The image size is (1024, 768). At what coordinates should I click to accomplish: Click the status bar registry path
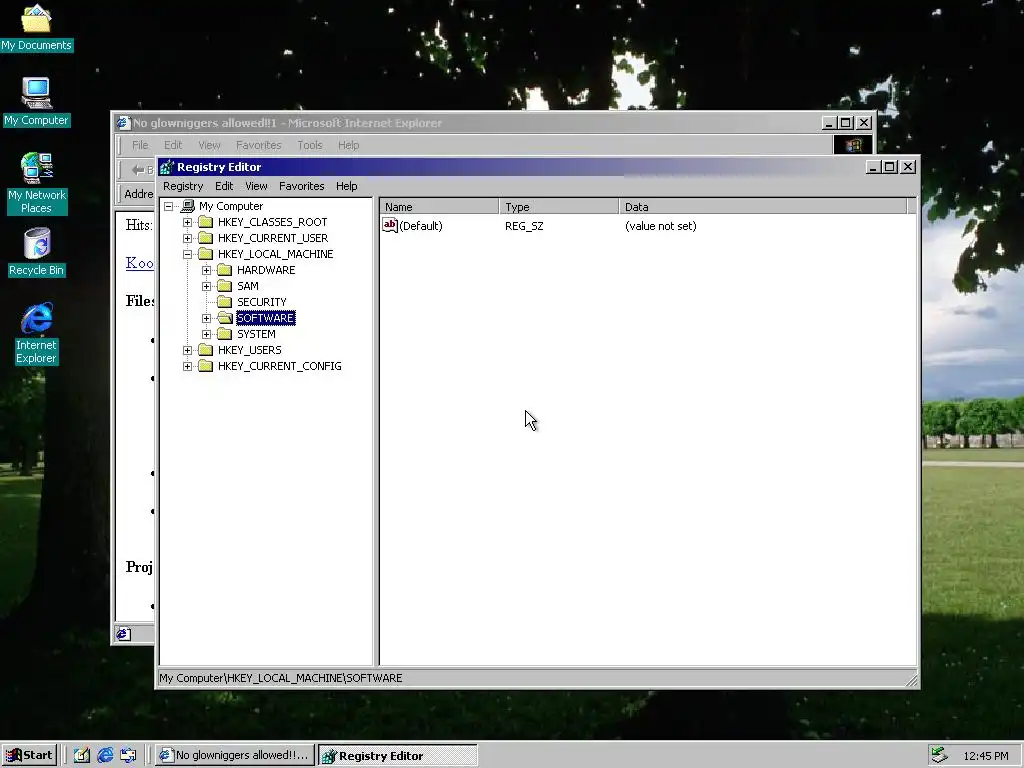[x=281, y=679]
